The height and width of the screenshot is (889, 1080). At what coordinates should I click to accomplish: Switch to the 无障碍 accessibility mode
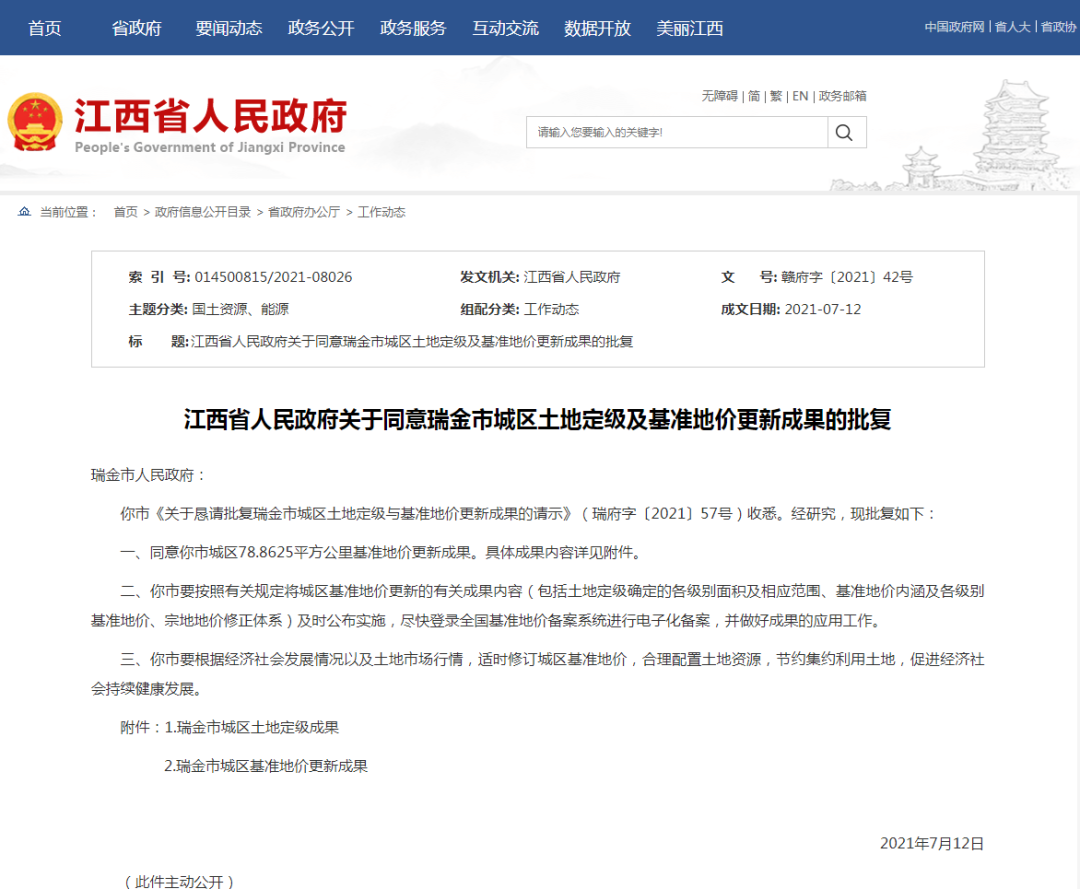(719, 96)
